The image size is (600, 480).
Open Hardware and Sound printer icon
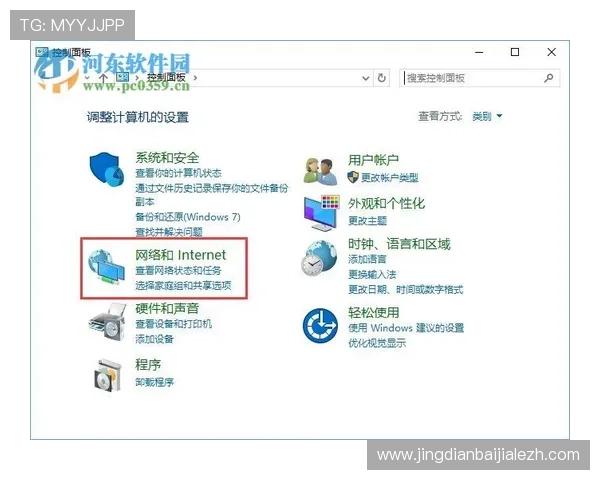coord(107,322)
